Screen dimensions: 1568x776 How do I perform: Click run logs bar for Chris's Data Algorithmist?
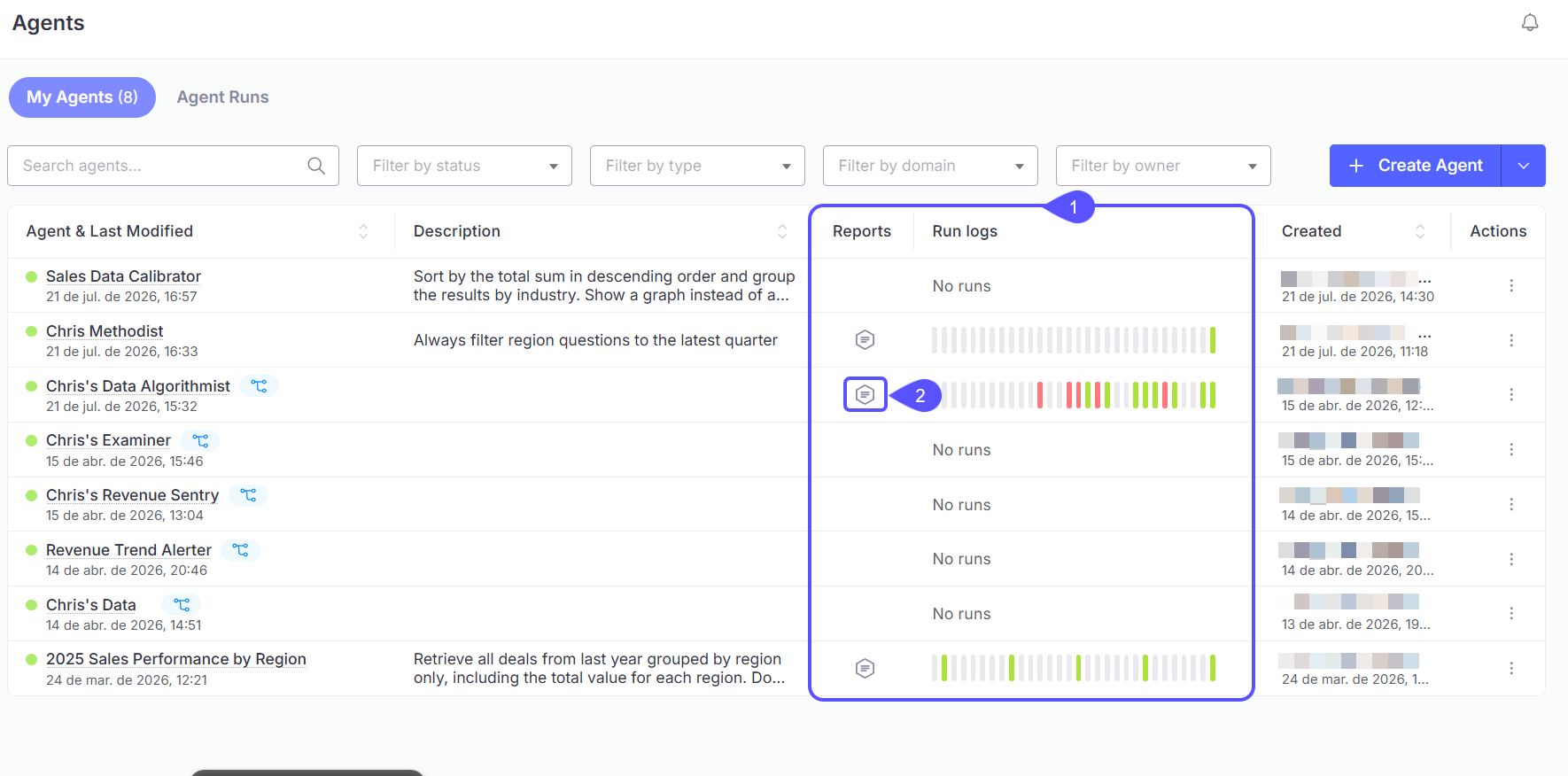tap(1078, 395)
